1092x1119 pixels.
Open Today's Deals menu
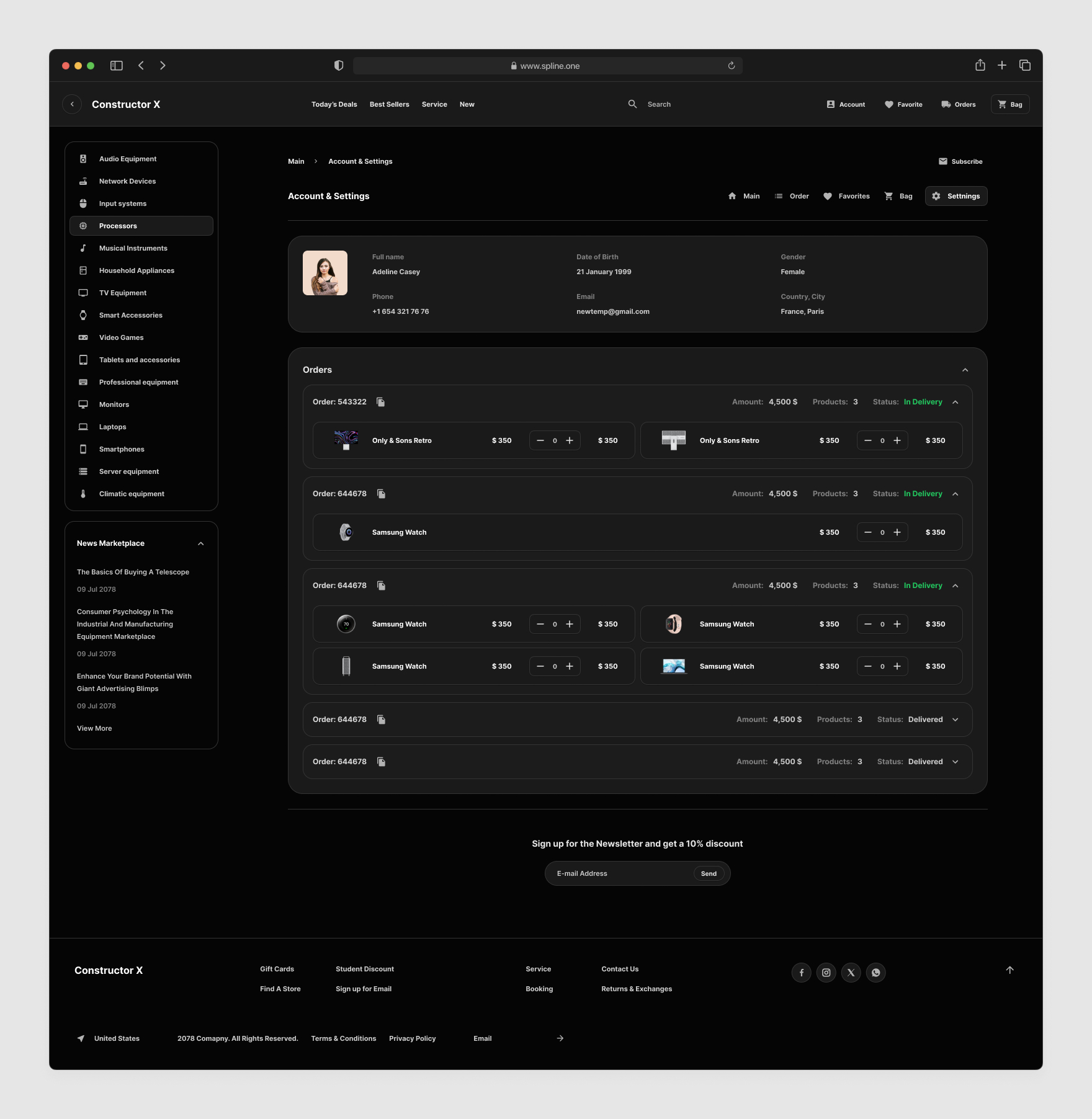pos(334,104)
